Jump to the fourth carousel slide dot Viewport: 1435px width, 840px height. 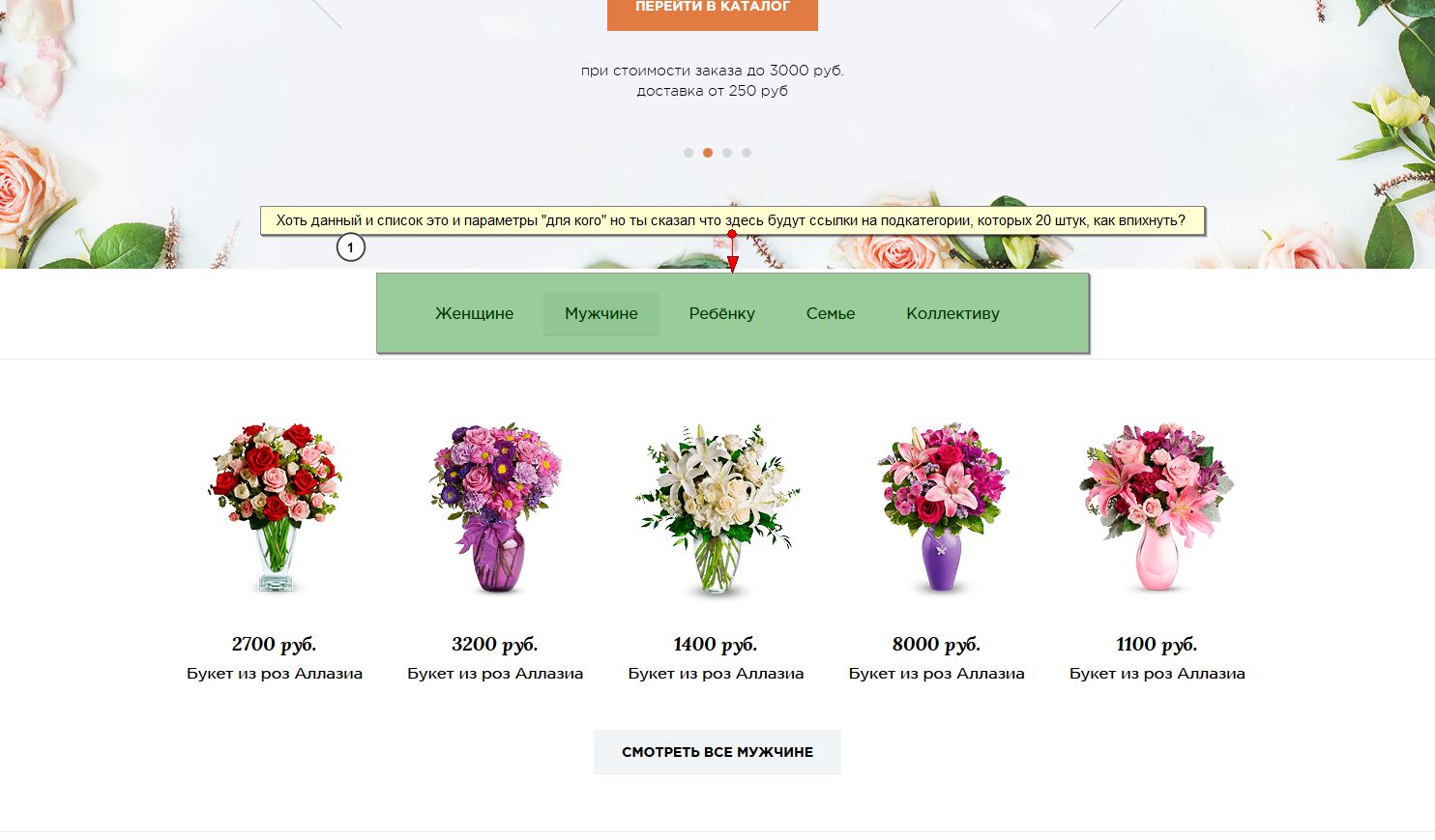[747, 153]
